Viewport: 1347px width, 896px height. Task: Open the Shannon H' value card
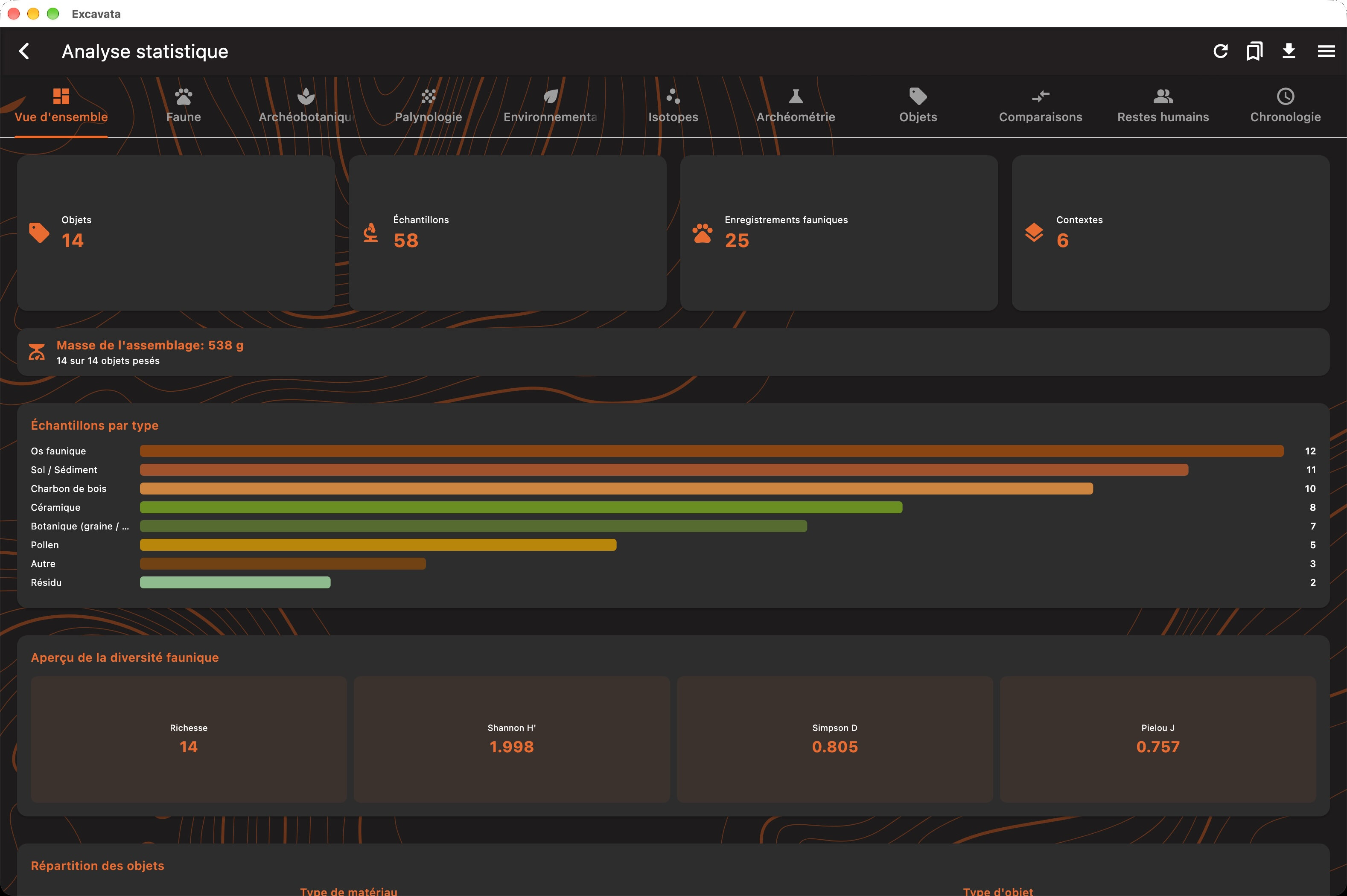tap(511, 739)
